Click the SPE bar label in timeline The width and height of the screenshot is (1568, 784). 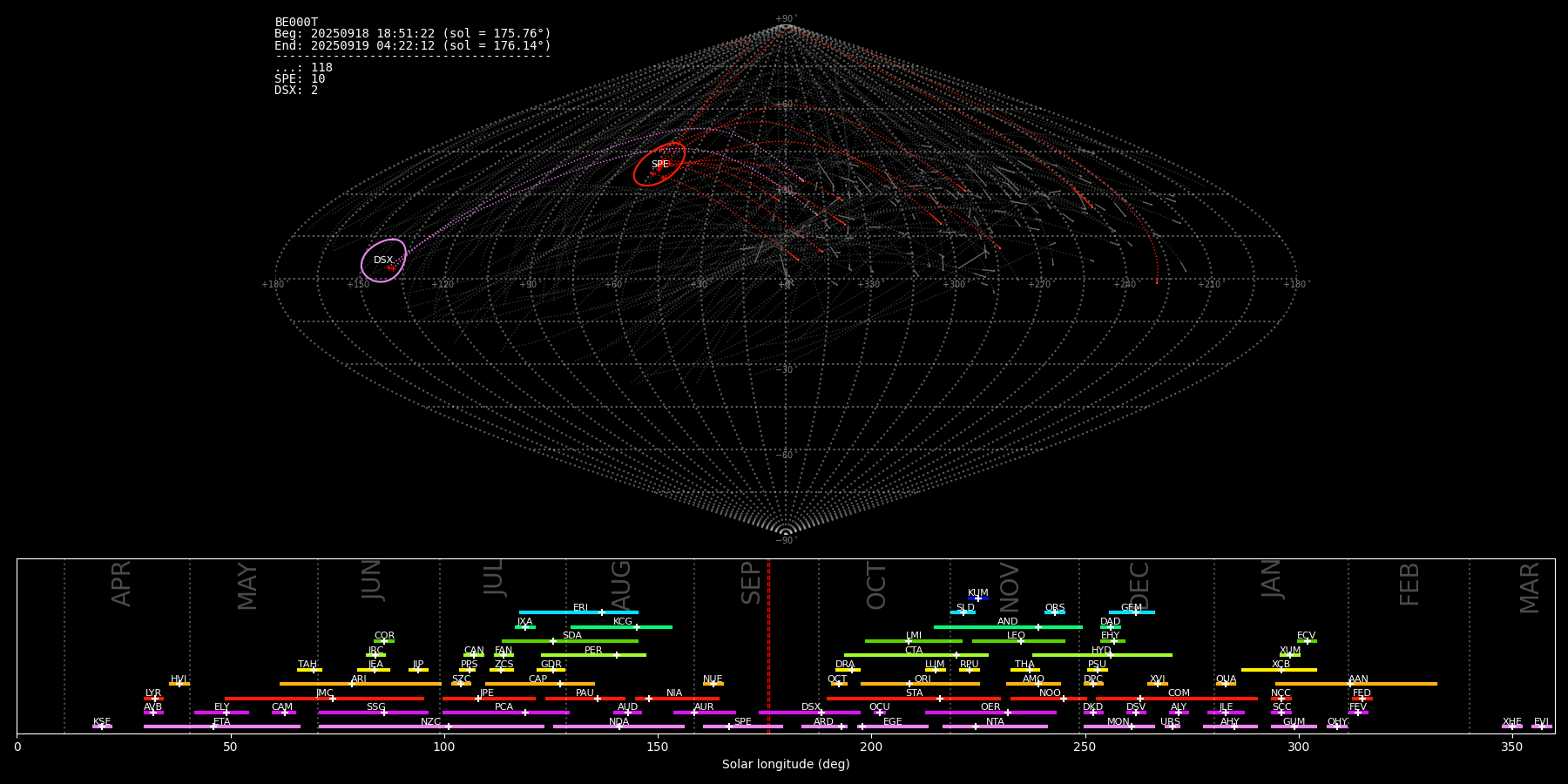click(743, 722)
